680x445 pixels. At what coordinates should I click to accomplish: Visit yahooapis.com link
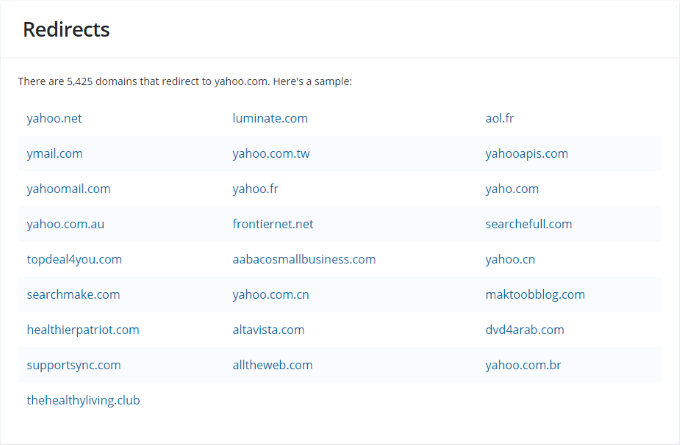coord(526,153)
